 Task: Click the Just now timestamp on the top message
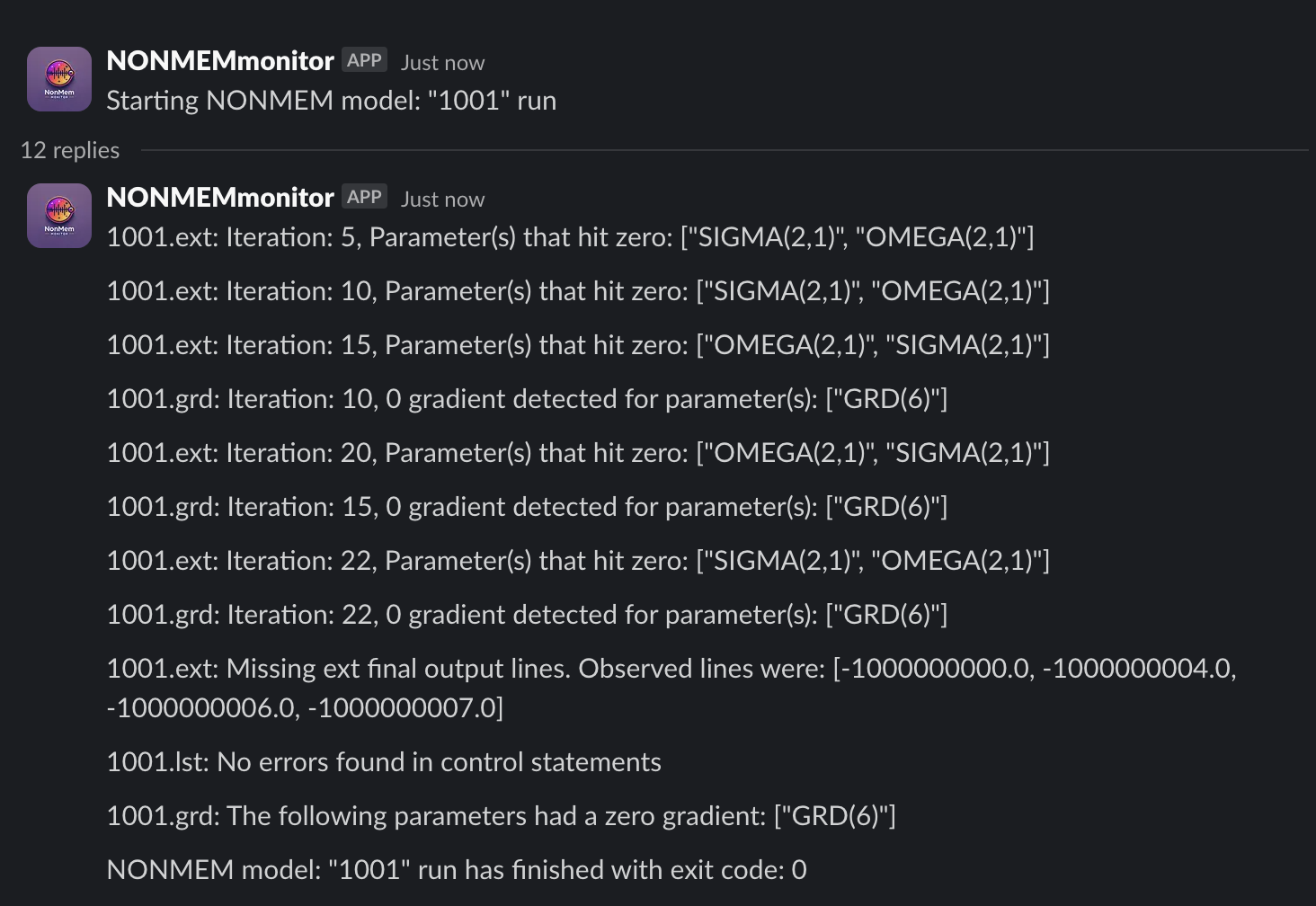pyautogui.click(x=441, y=62)
